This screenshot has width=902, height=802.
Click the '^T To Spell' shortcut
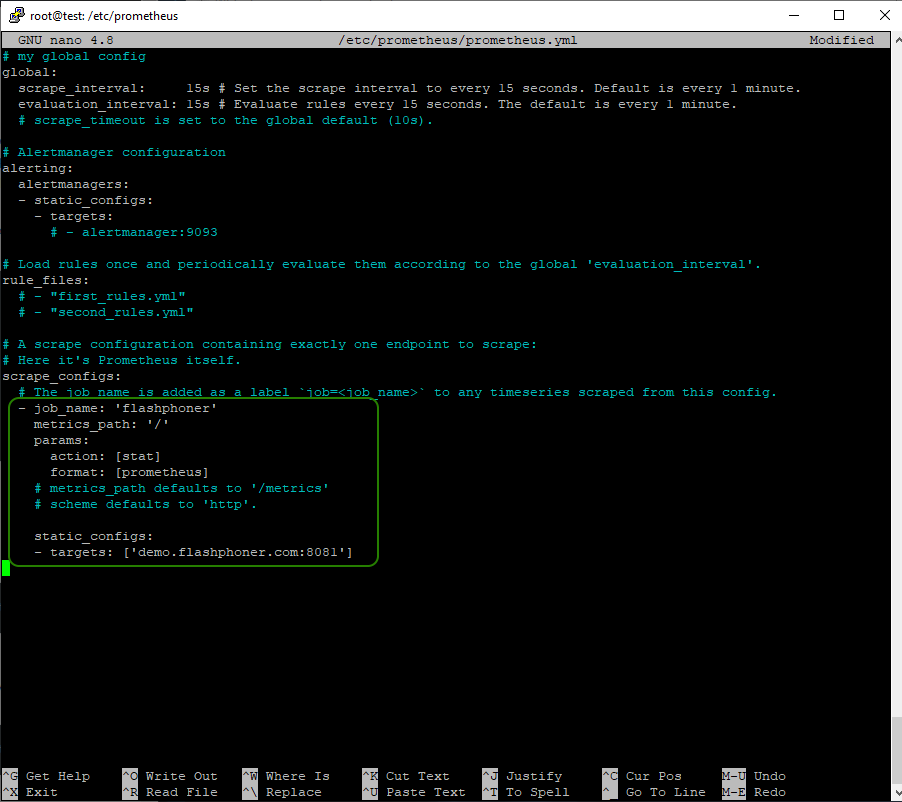coord(526,792)
